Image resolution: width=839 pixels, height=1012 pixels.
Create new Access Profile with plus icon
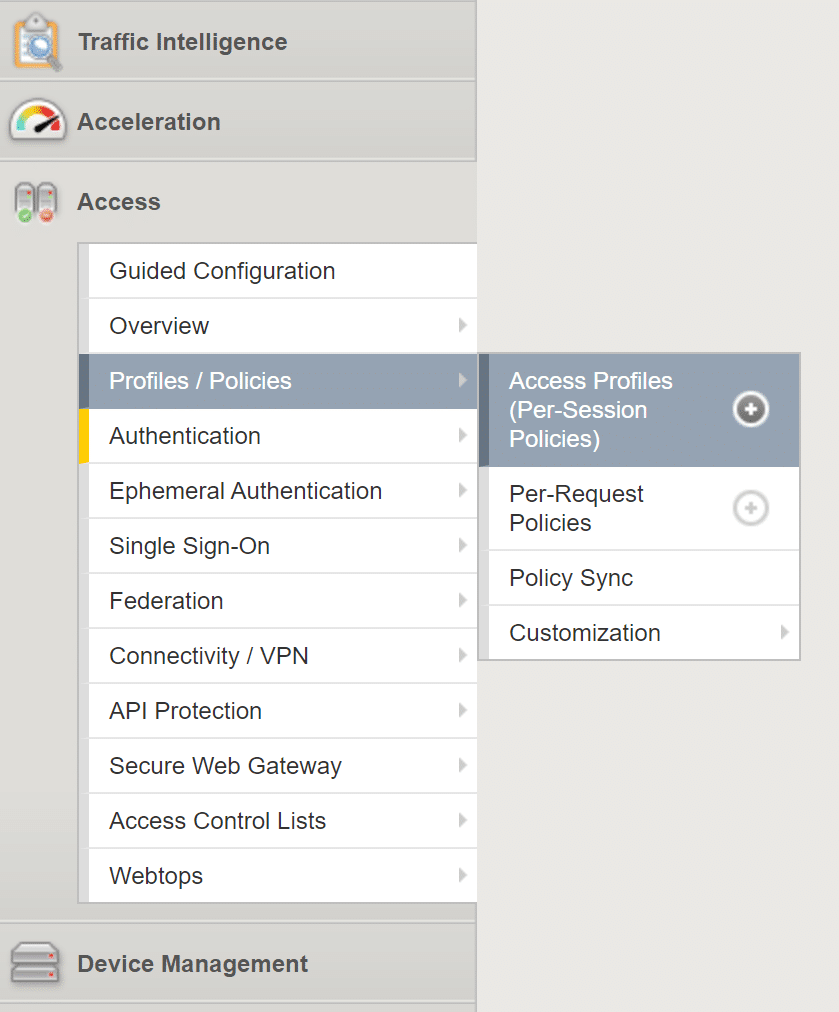pos(751,409)
